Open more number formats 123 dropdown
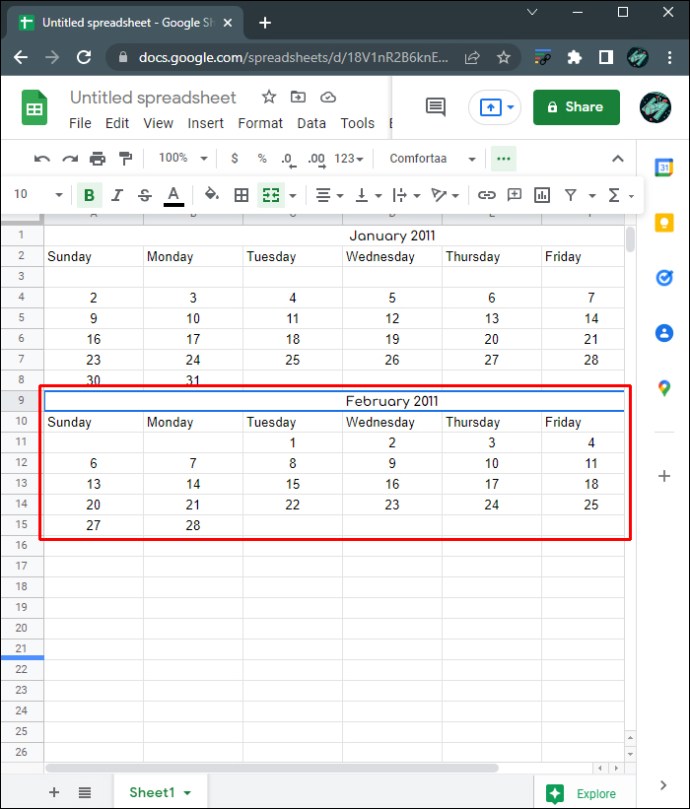 [348, 158]
